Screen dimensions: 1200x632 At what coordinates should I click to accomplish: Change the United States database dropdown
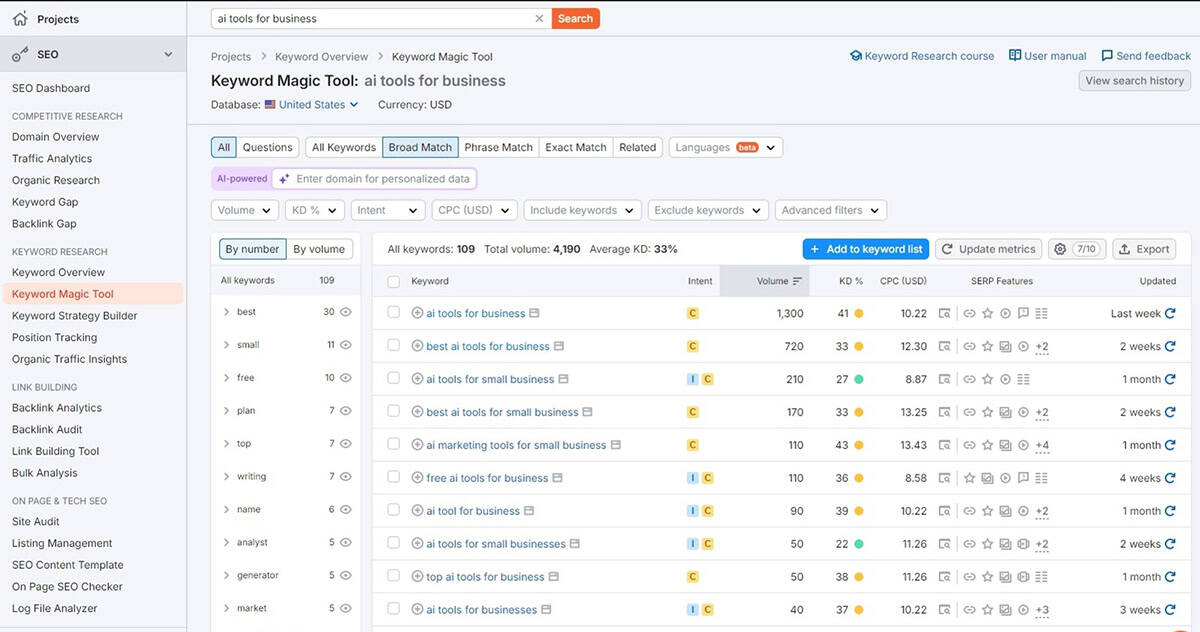pyautogui.click(x=311, y=104)
